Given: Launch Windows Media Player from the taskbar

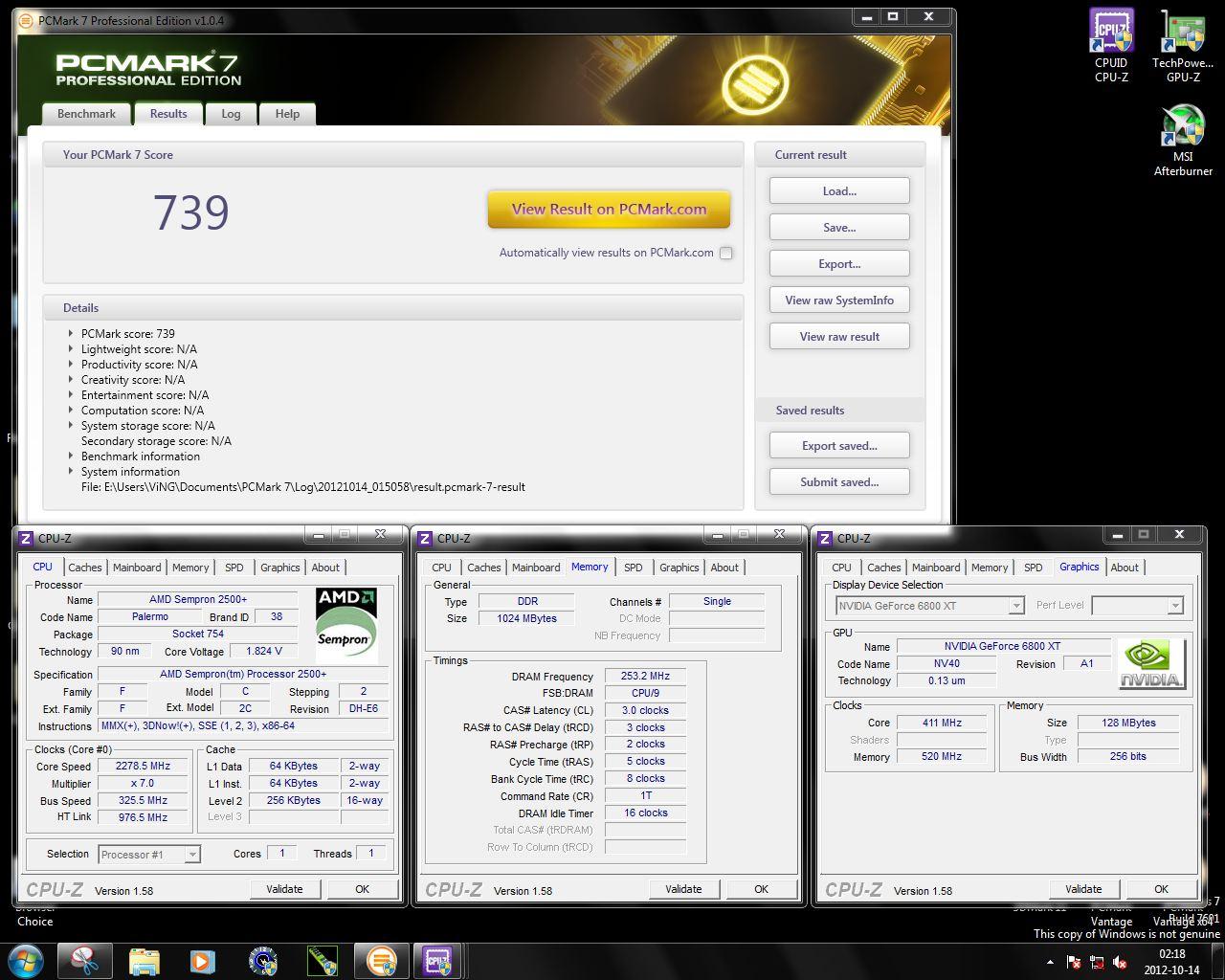Looking at the screenshot, I should (x=203, y=960).
